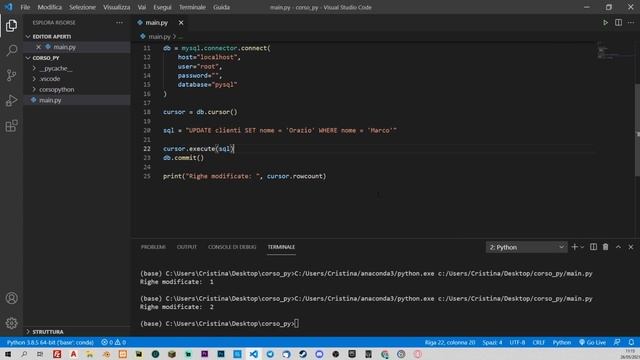Screen dimensions: 640x360
Task: Open Task View on taskbar
Action: tap(40, 354)
